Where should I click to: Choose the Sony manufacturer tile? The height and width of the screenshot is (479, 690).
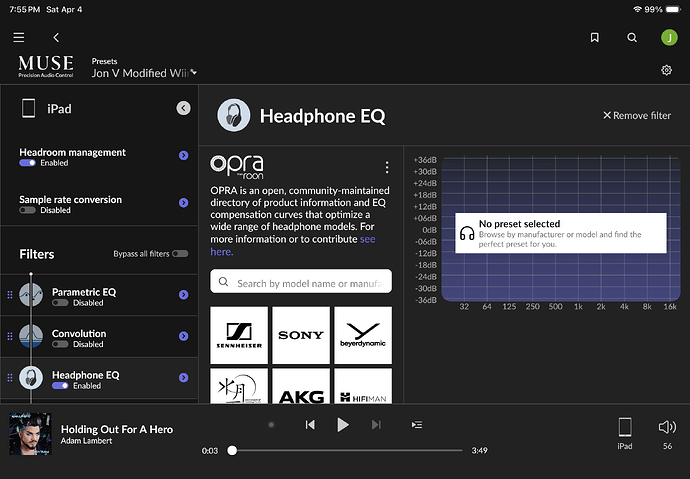point(301,336)
